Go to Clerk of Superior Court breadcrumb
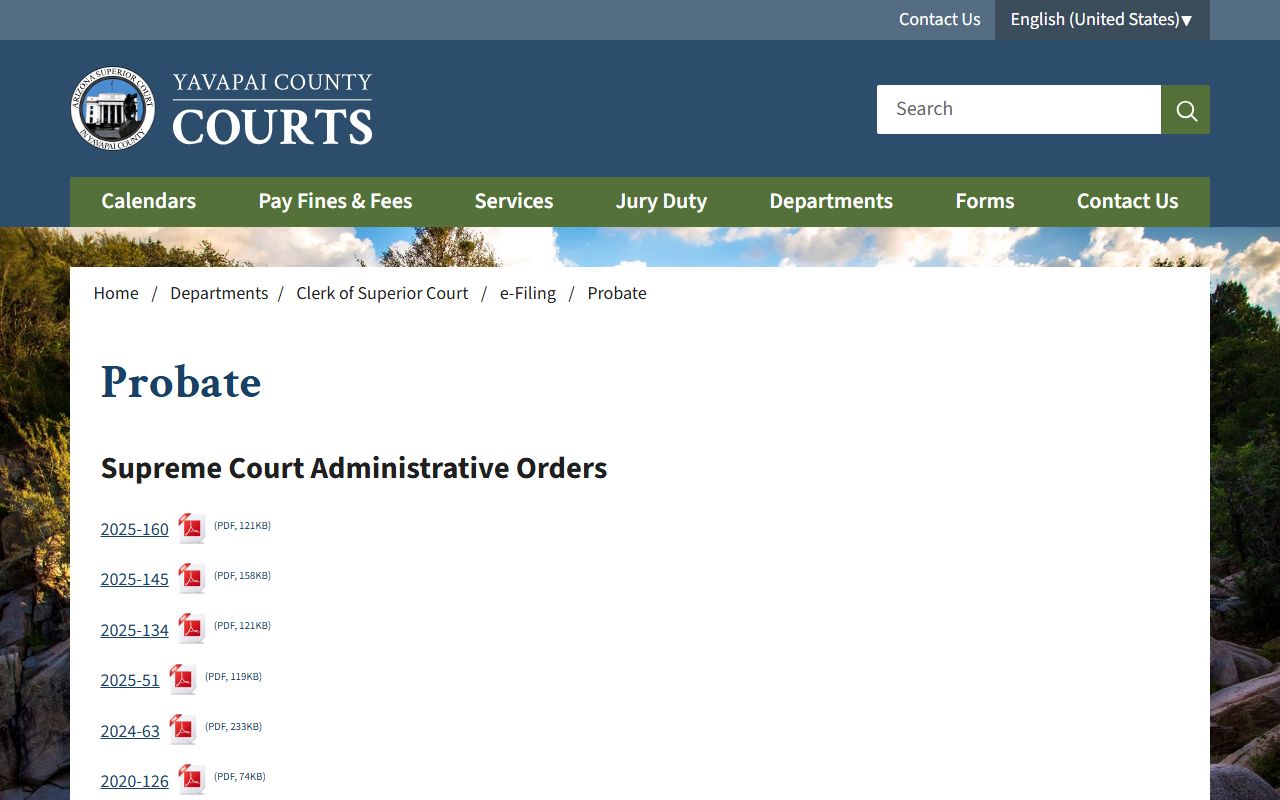 pos(382,293)
